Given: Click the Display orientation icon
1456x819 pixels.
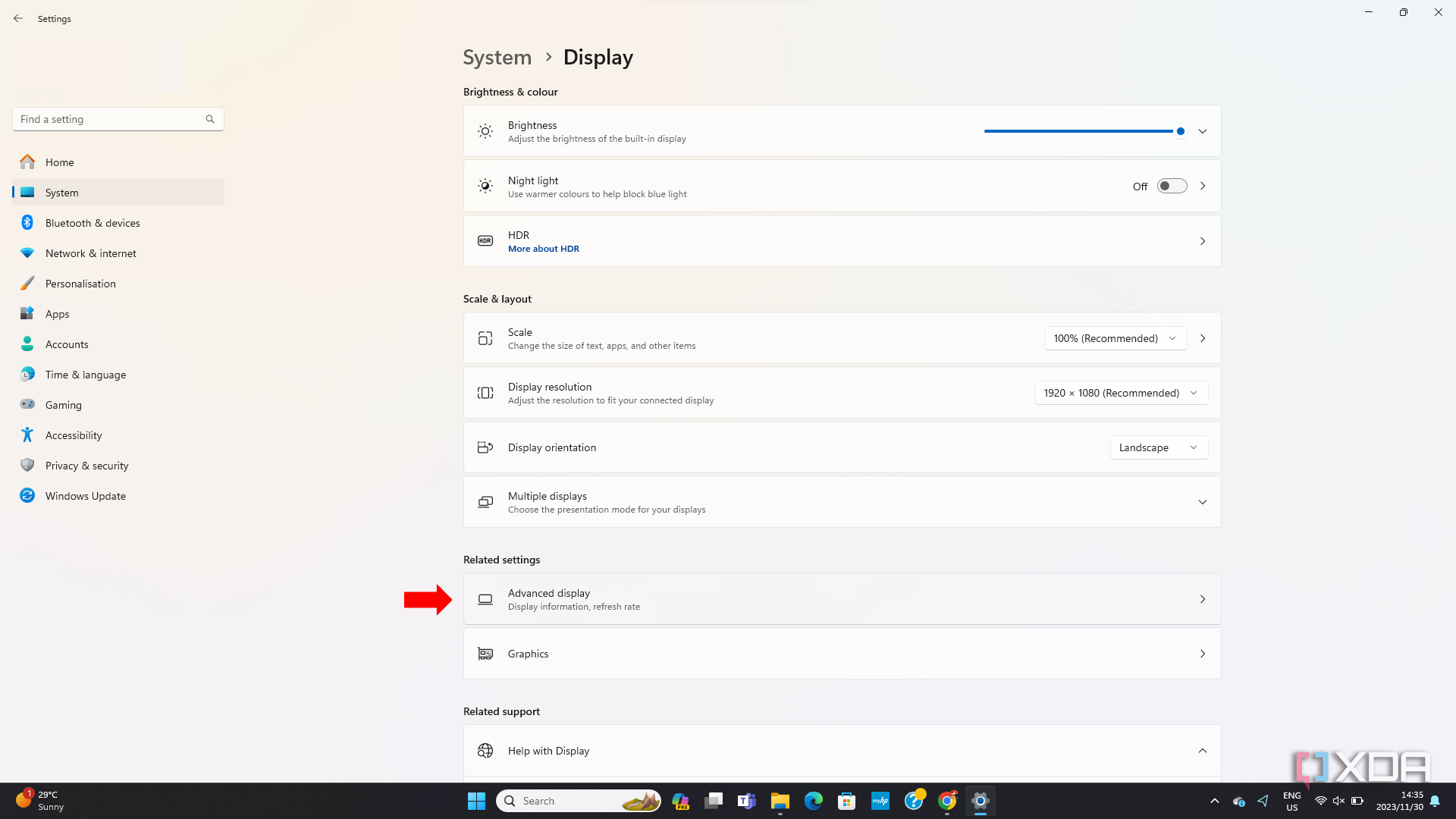Looking at the screenshot, I should (485, 447).
